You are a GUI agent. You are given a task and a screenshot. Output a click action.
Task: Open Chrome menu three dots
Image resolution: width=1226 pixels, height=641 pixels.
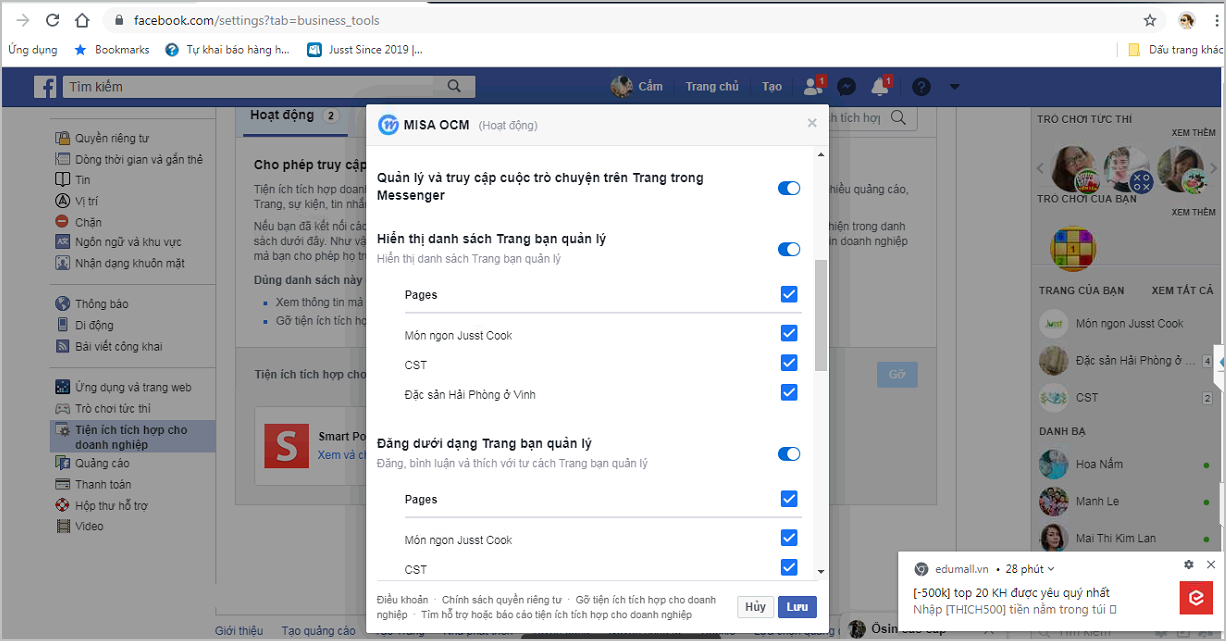1216,20
